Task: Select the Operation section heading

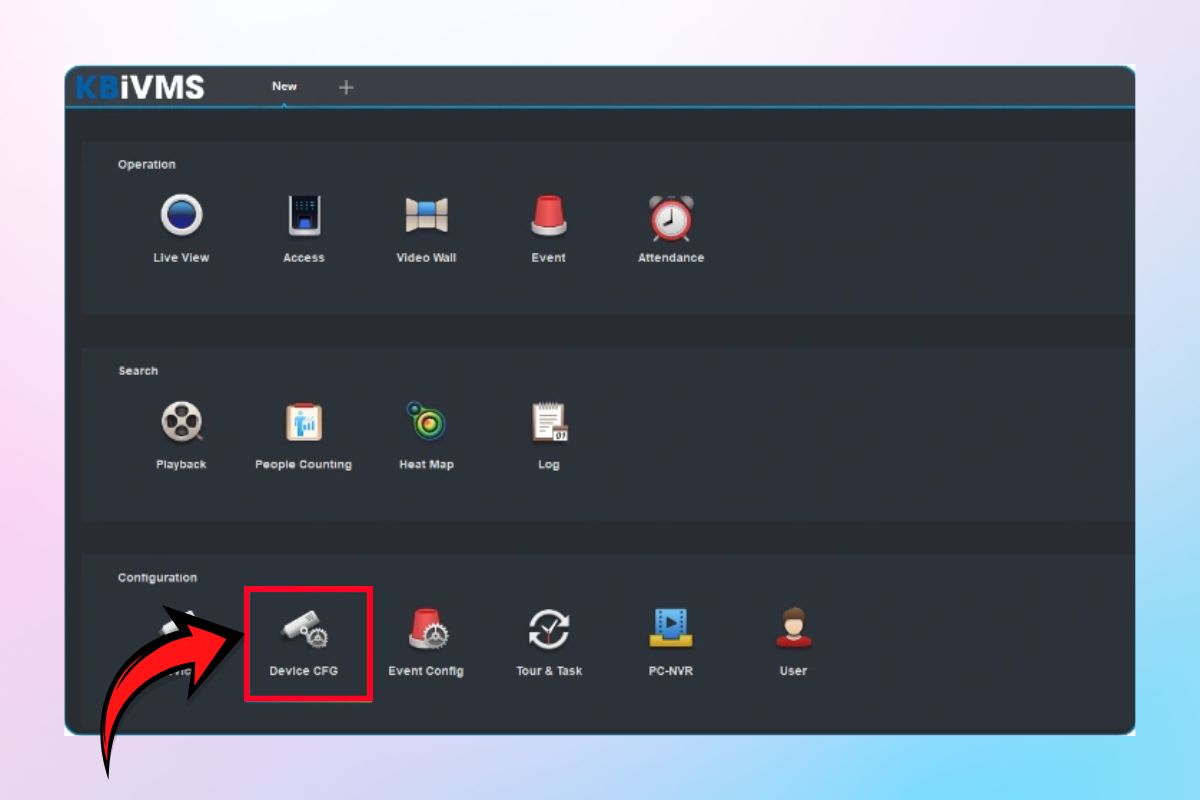Action: tap(146, 165)
